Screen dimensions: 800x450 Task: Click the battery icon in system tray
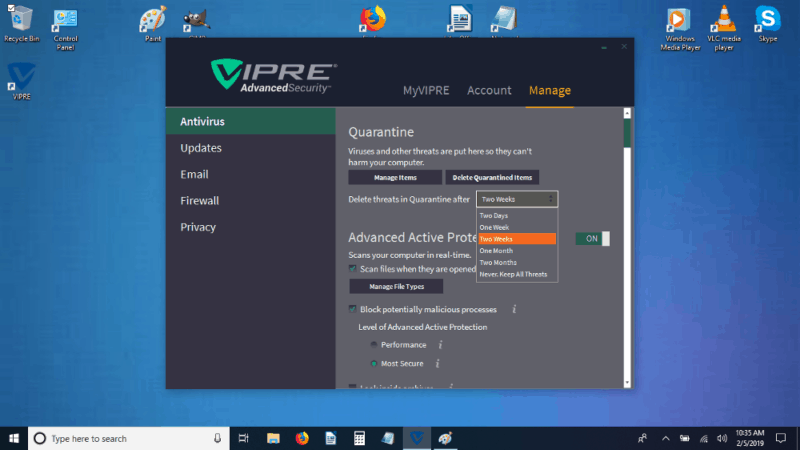click(x=685, y=438)
